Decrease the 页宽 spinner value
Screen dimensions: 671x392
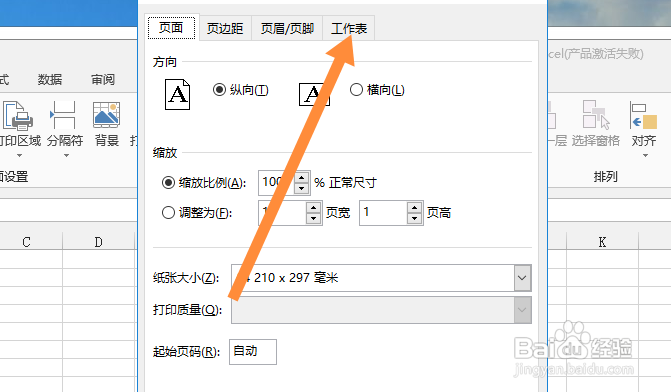point(314,218)
